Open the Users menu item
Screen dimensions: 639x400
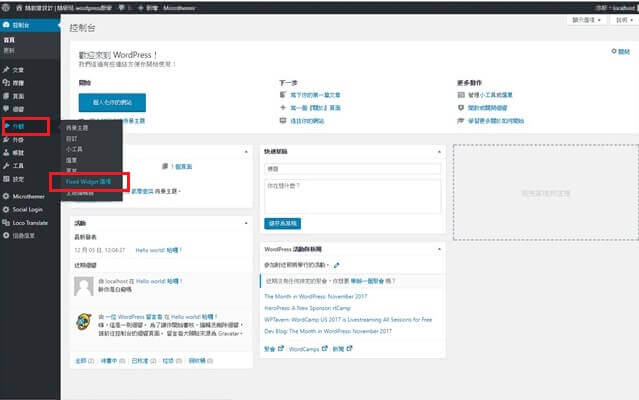coord(30,153)
